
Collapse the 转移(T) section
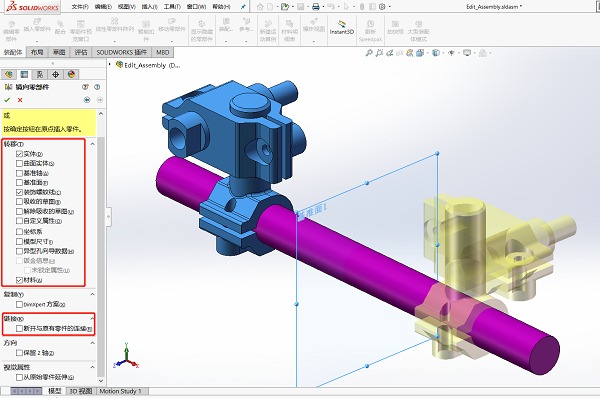(x=92, y=144)
